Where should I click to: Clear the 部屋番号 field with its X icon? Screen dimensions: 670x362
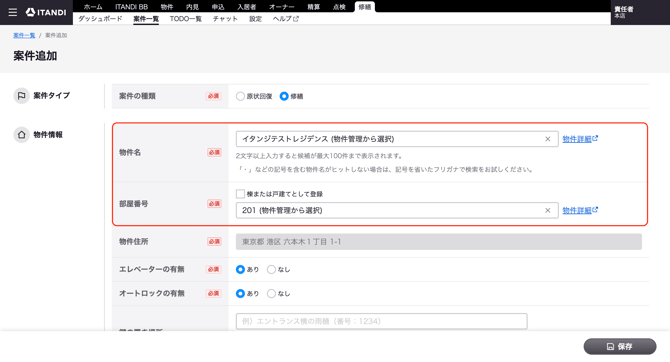tap(547, 210)
